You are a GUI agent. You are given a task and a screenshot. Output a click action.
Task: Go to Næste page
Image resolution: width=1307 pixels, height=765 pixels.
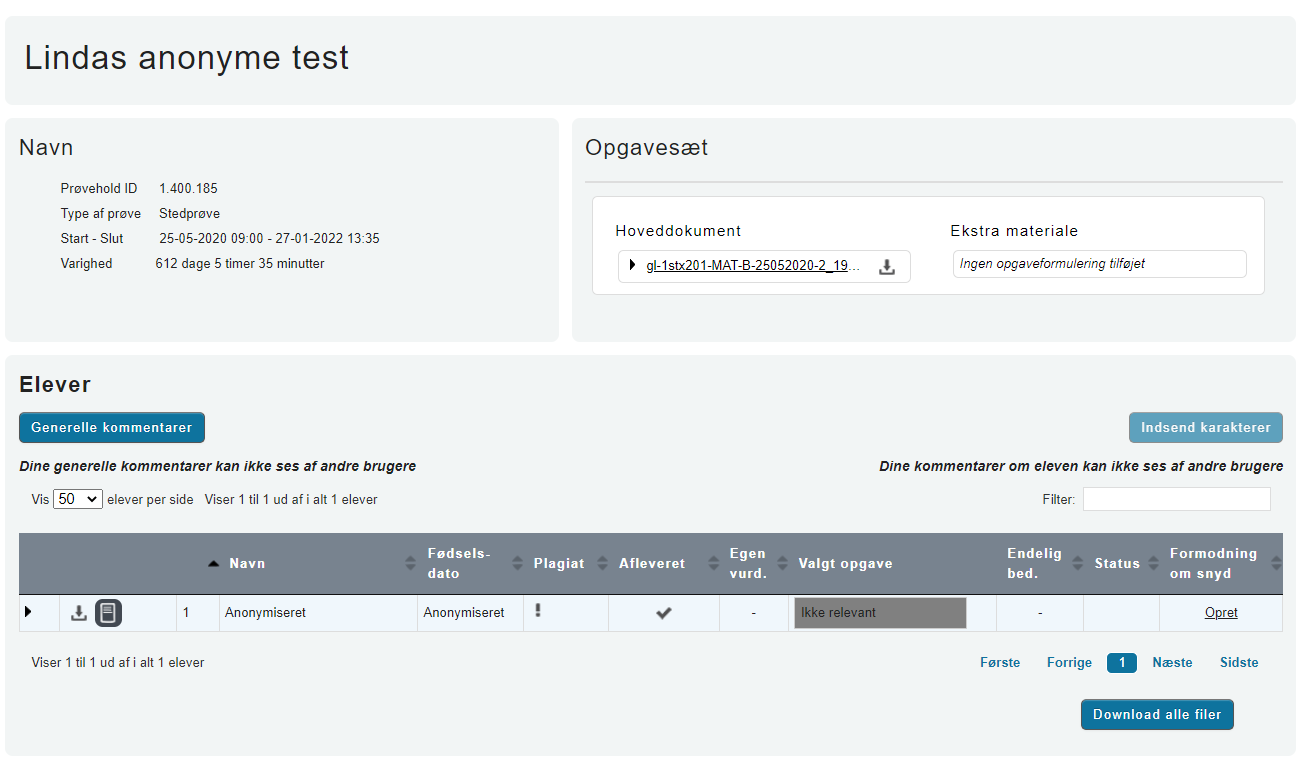tap(1172, 662)
